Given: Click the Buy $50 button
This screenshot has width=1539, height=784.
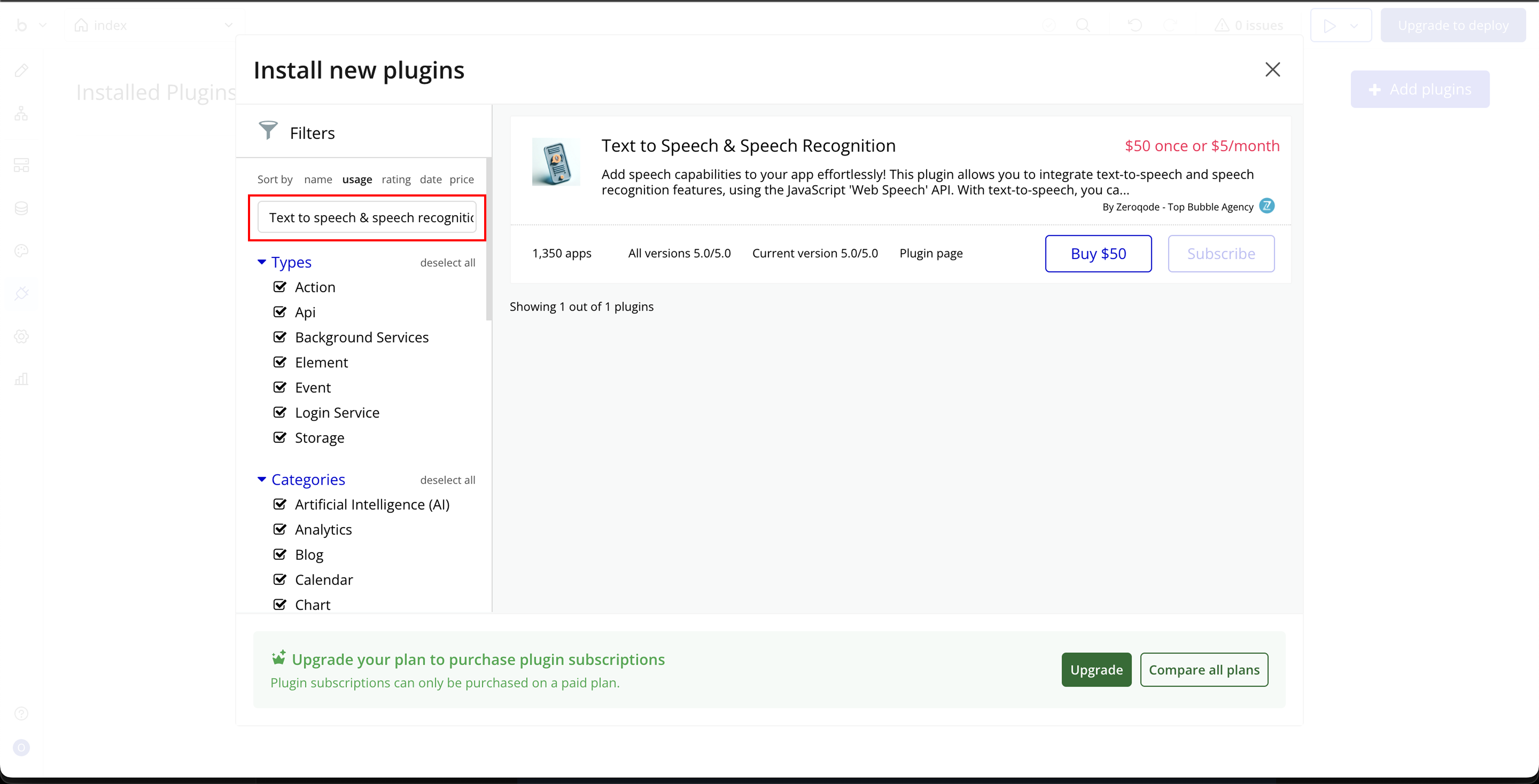Looking at the screenshot, I should point(1098,254).
